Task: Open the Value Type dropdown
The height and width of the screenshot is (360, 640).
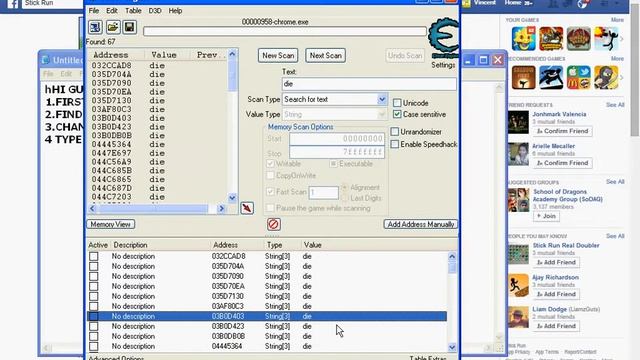Action: [x=382, y=114]
